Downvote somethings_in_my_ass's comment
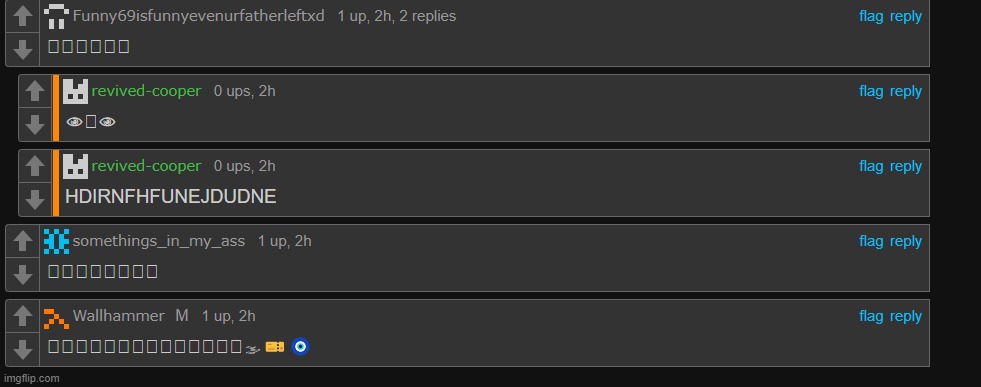The image size is (981, 387). pos(23,274)
